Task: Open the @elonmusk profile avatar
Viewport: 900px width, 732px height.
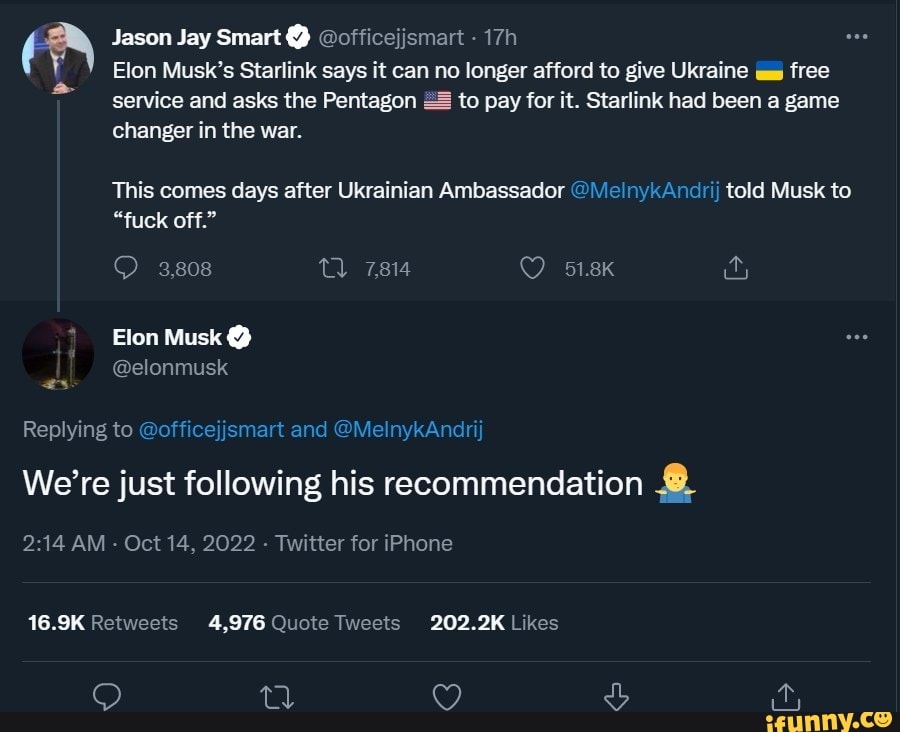Action: coord(57,353)
